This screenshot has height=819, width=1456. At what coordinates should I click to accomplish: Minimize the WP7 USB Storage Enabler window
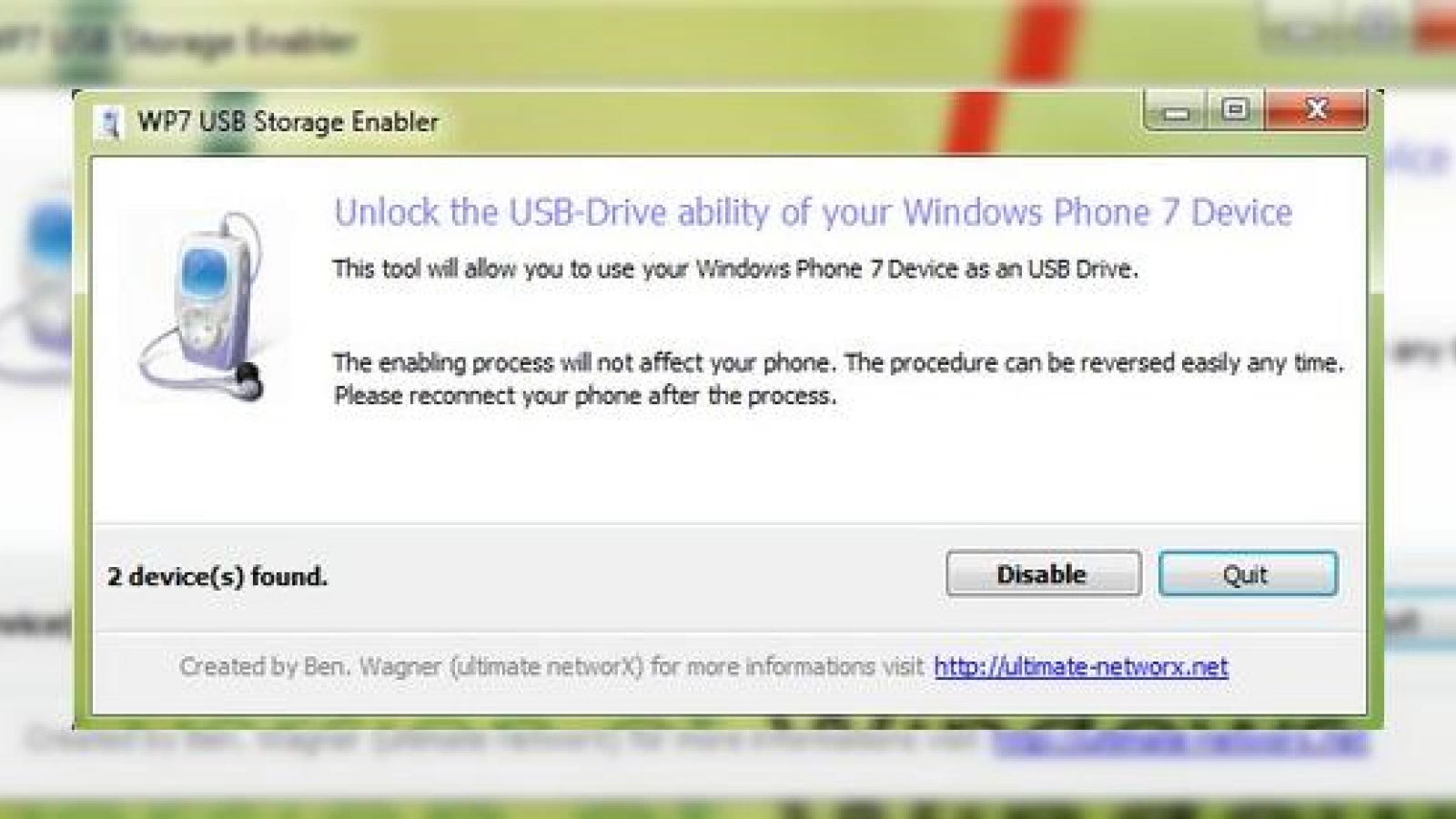(1177, 112)
